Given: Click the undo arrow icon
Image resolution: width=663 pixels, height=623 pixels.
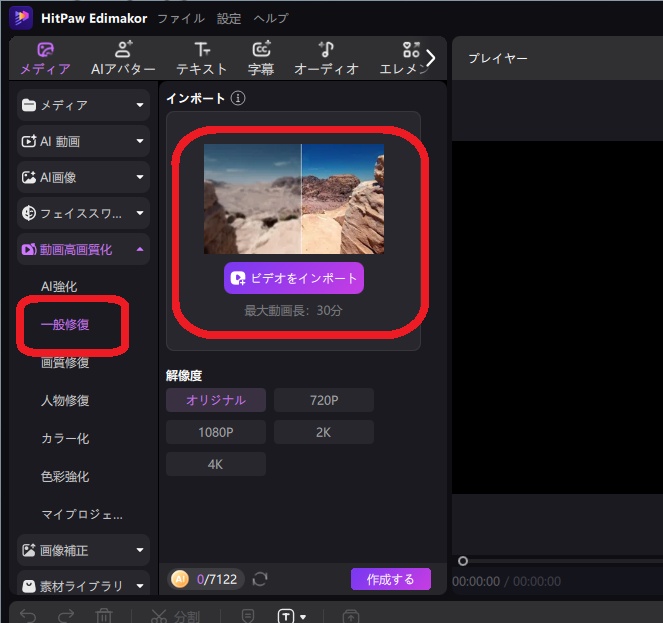Looking at the screenshot, I should [x=28, y=615].
